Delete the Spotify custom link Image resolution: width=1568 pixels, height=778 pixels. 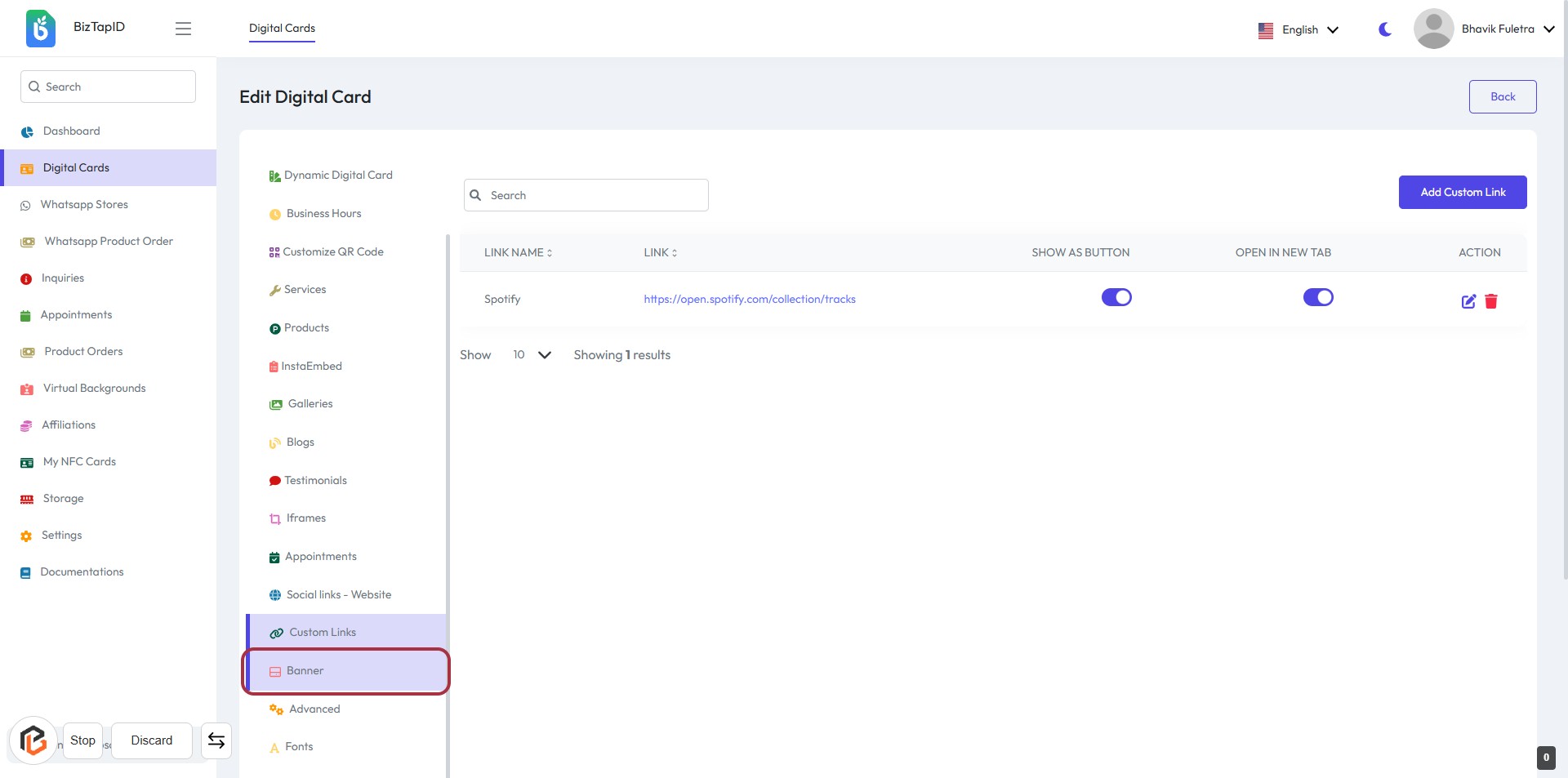click(1490, 301)
